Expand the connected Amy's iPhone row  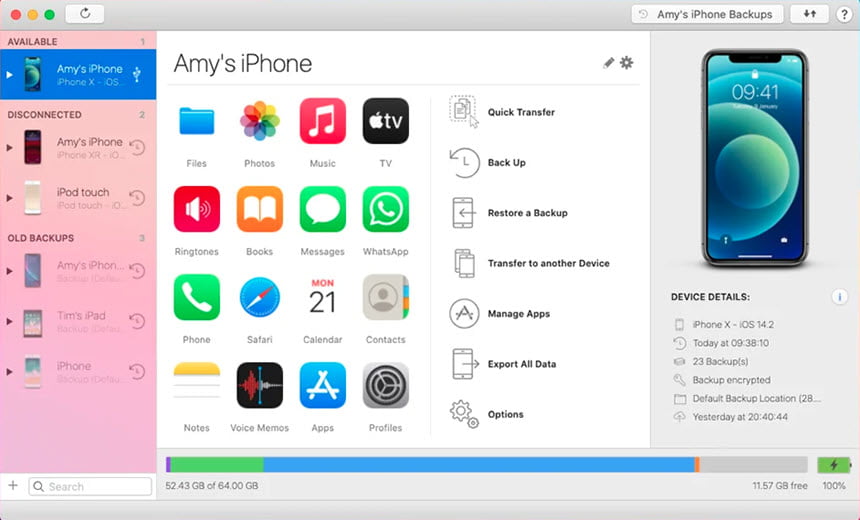pyautogui.click(x=9, y=75)
